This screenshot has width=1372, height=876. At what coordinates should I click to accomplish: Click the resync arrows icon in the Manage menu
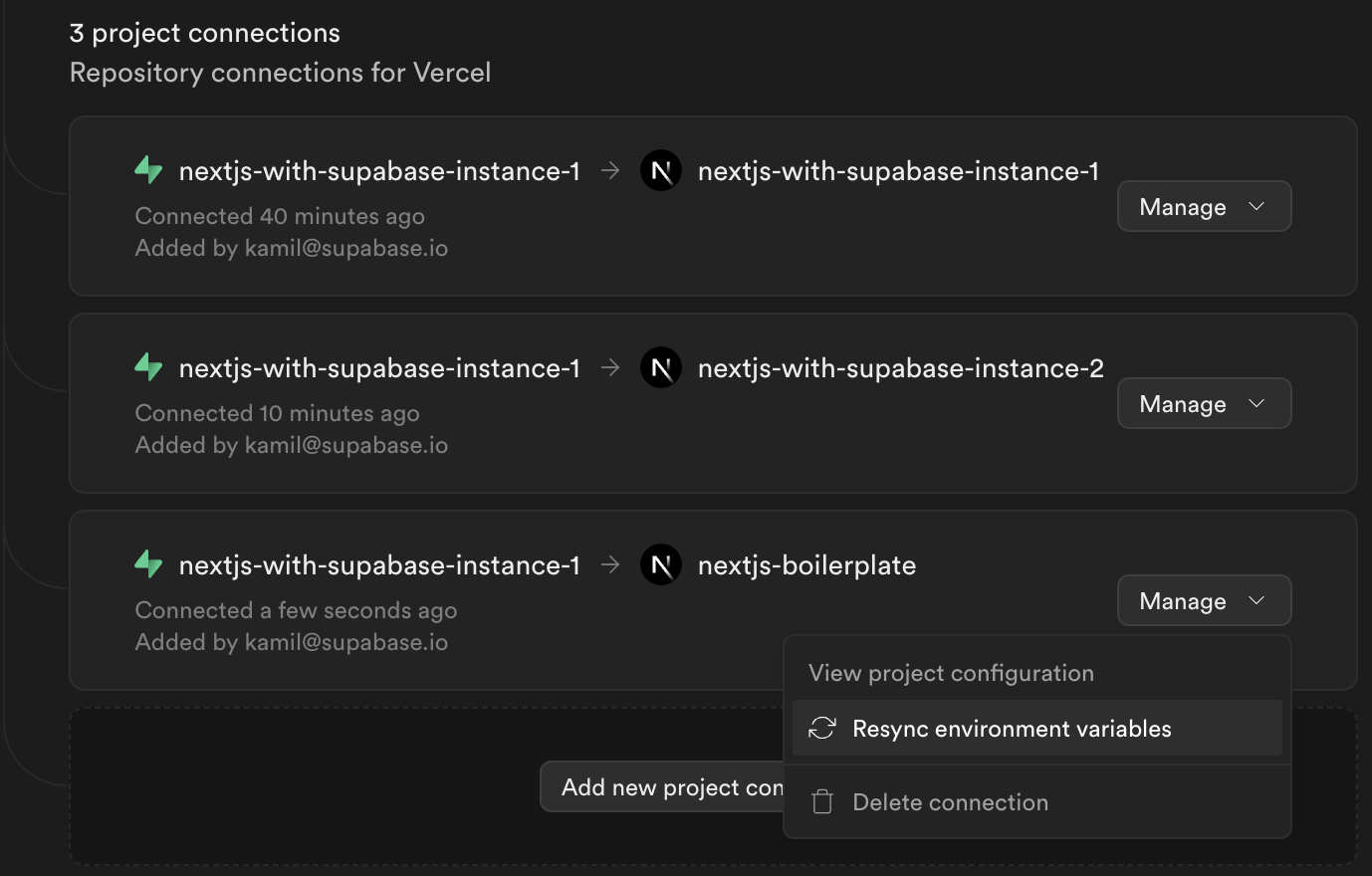pos(821,728)
